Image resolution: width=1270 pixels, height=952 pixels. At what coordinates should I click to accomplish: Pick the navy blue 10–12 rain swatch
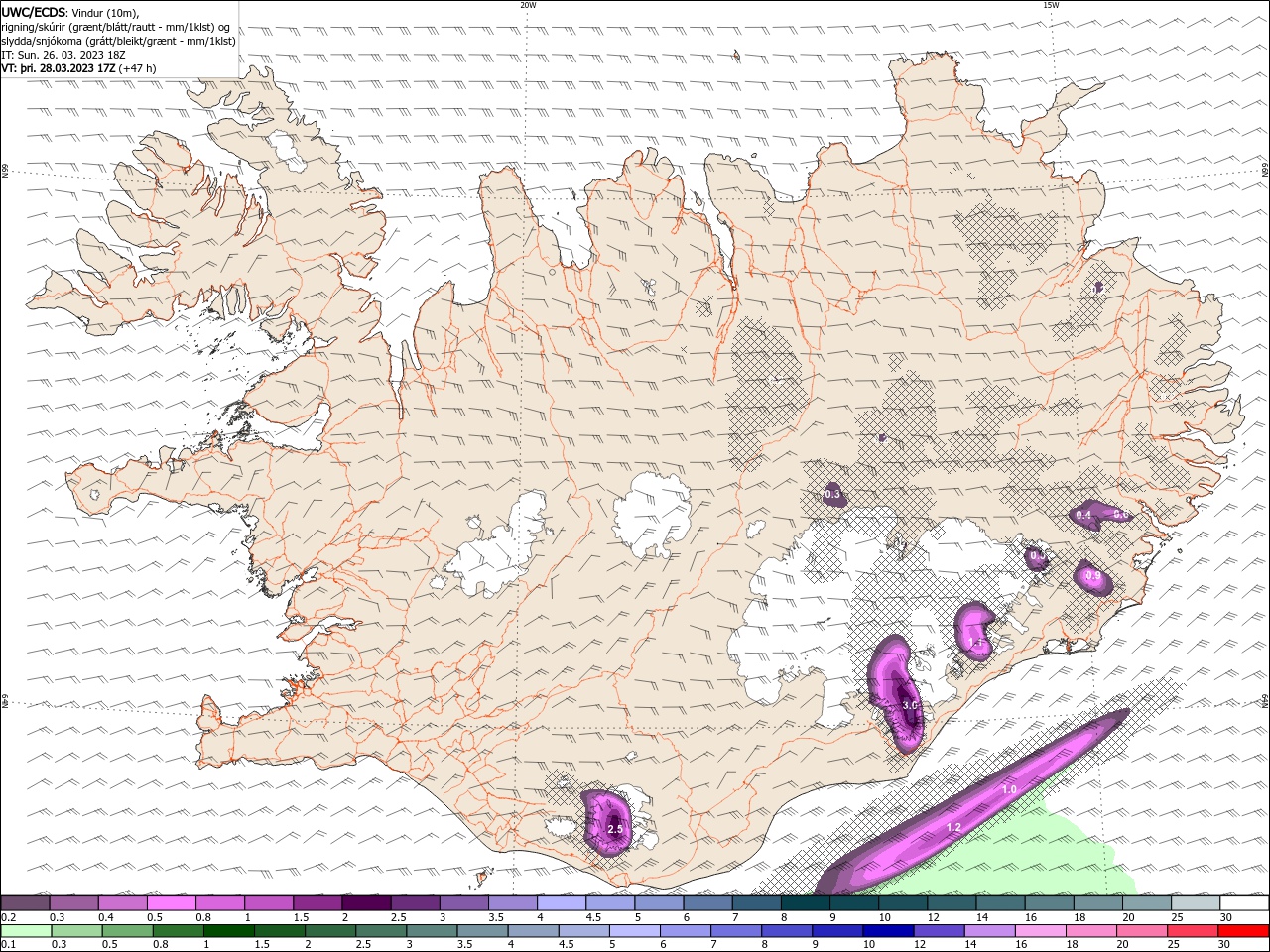pyautogui.click(x=886, y=931)
